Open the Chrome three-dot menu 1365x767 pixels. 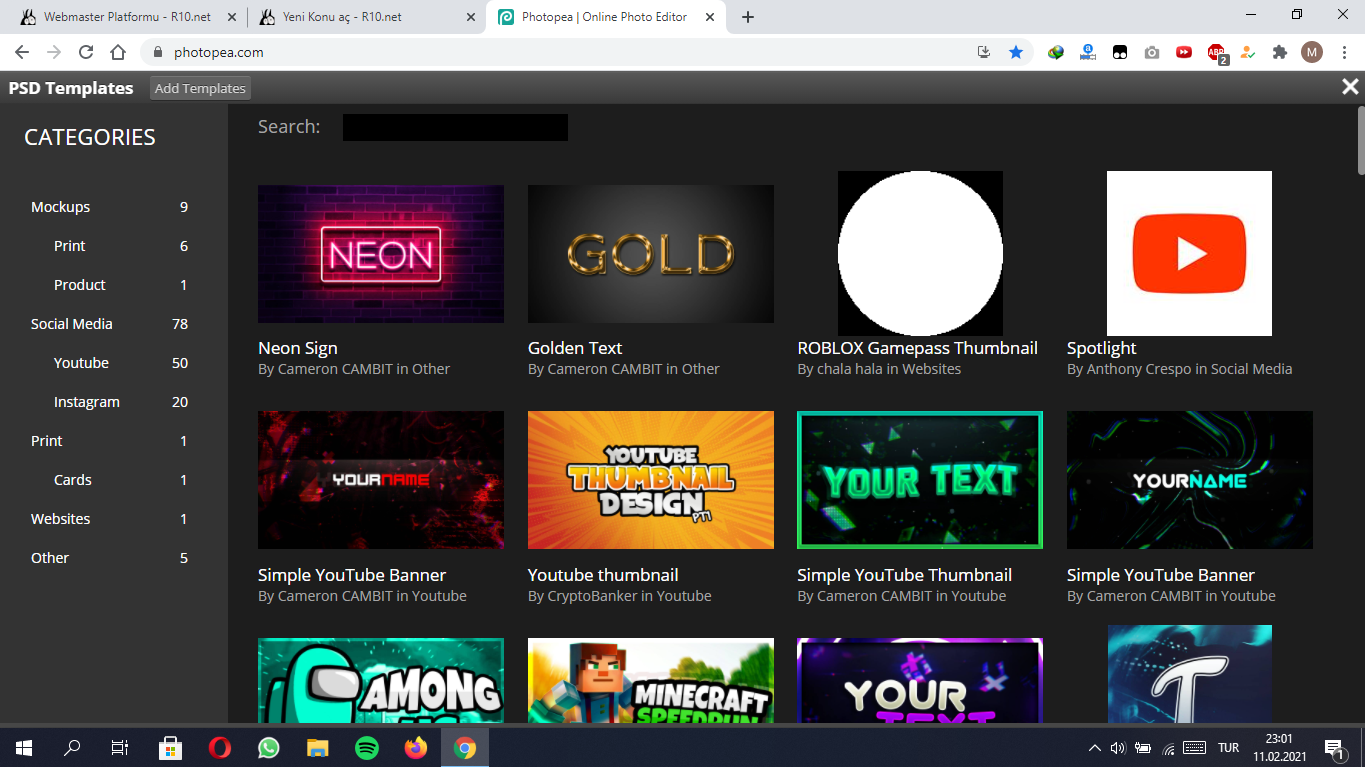1344,52
